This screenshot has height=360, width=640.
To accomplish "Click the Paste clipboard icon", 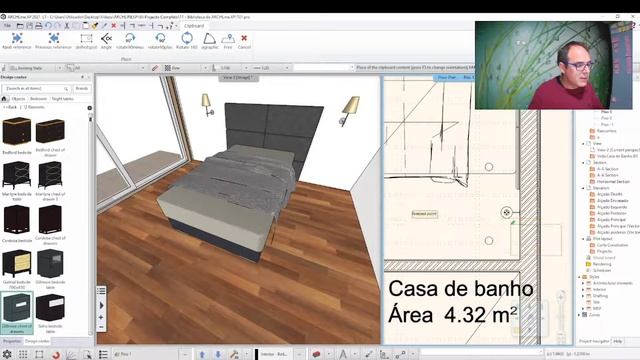I will point(85,26).
